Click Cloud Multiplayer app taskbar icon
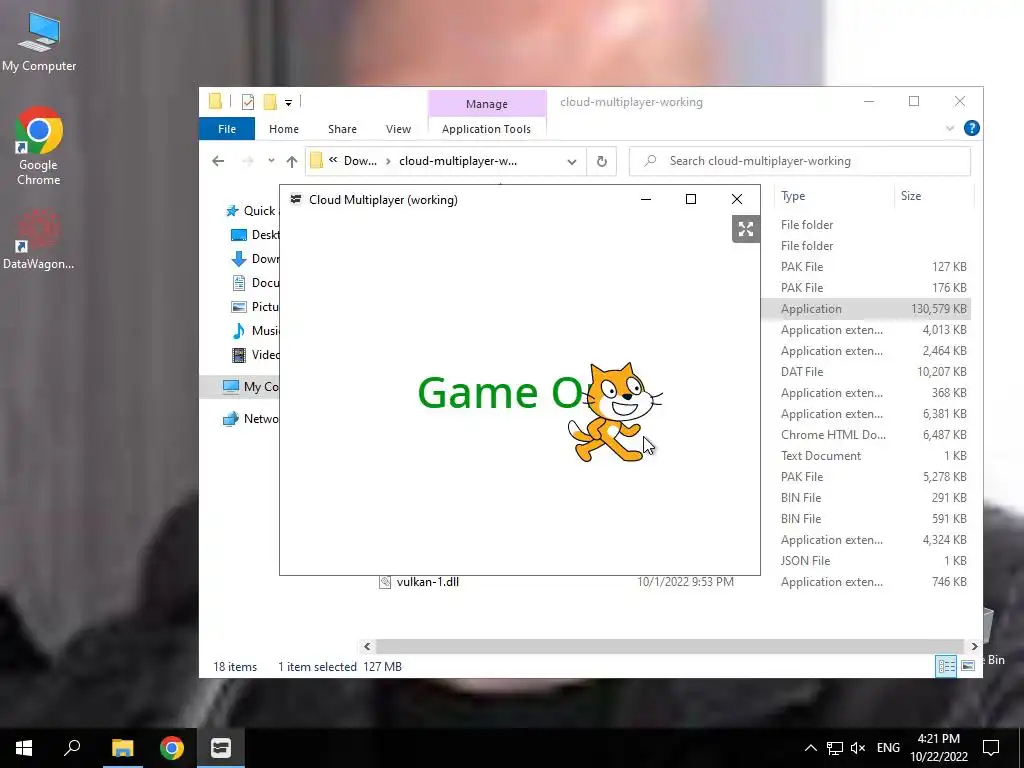This screenshot has width=1024, height=768. tap(221, 748)
